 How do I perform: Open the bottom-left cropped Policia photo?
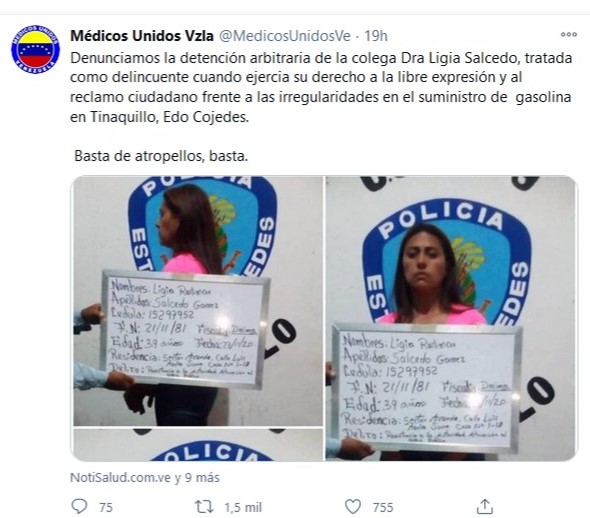tap(198, 445)
